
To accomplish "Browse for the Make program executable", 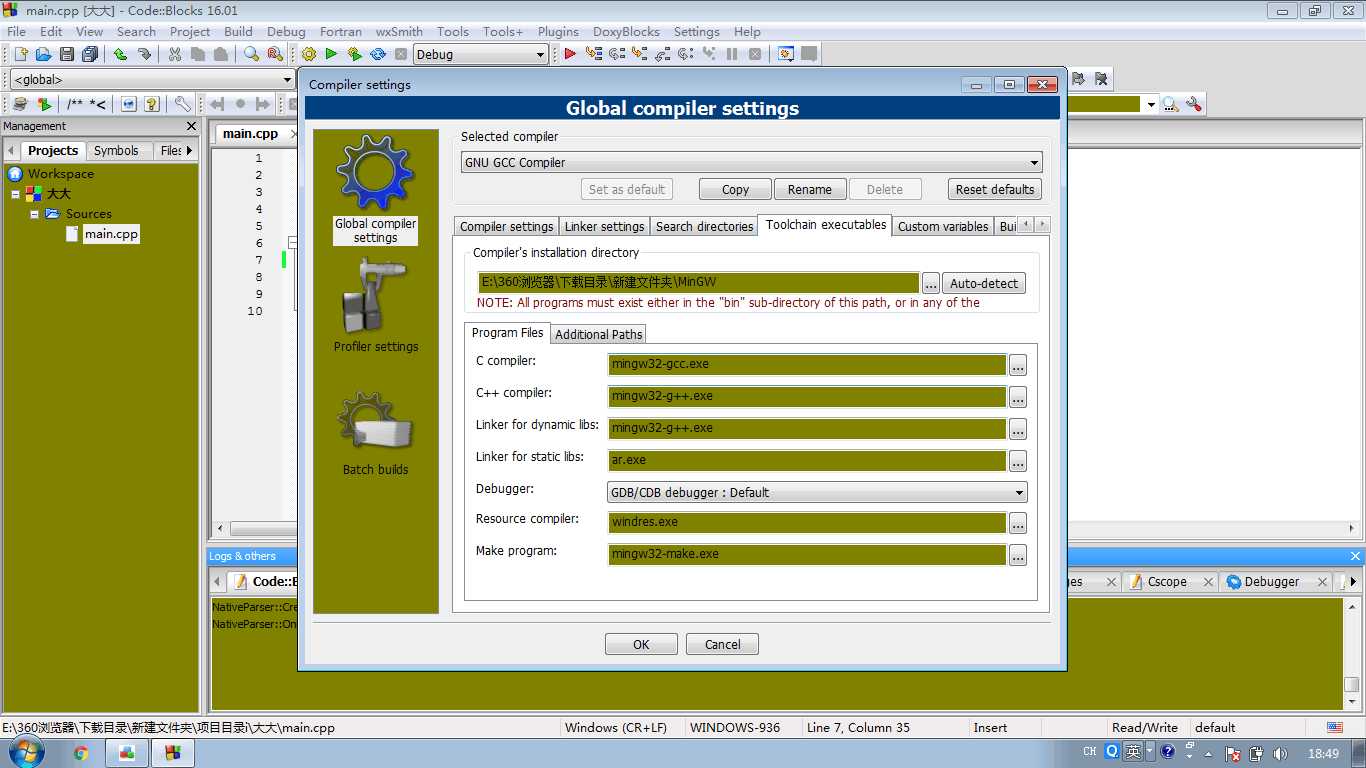I will 1018,555.
